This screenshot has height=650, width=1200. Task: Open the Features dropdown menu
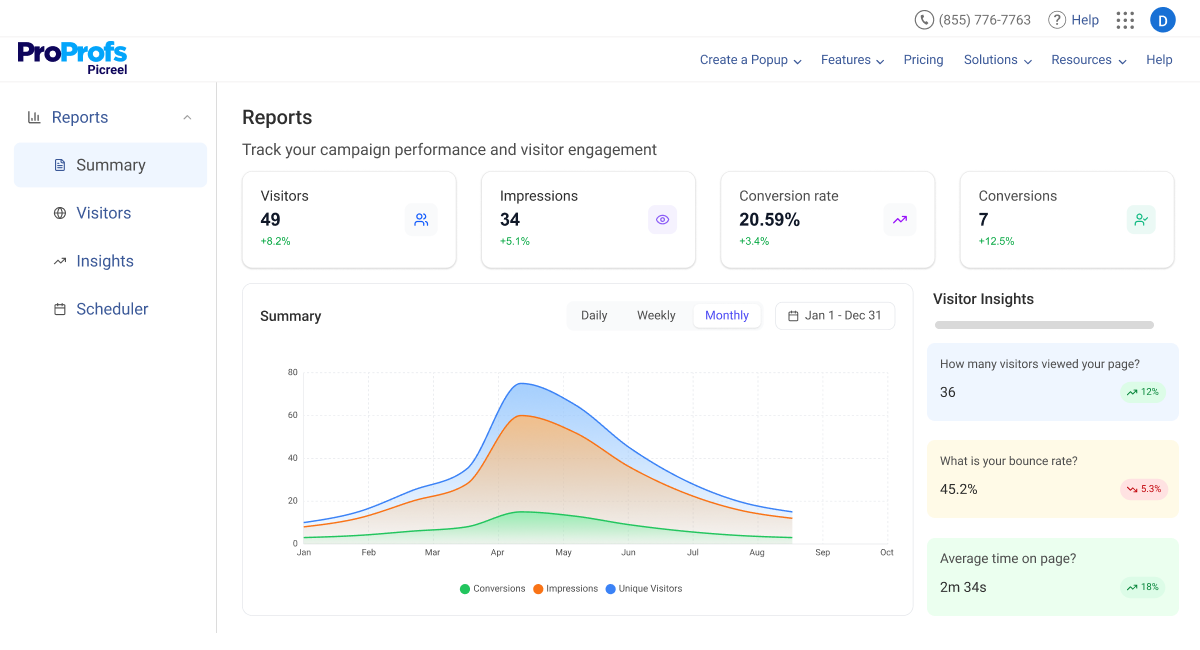coord(852,60)
